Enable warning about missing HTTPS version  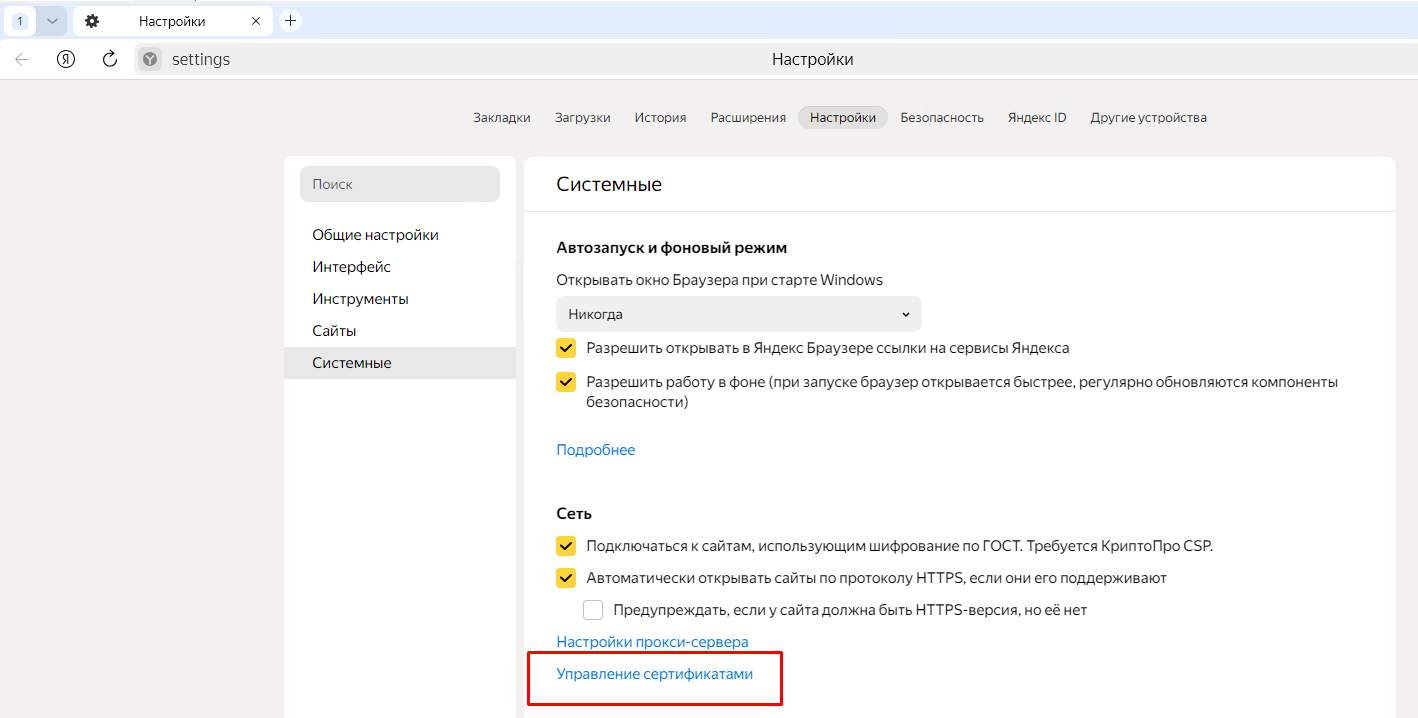point(593,610)
